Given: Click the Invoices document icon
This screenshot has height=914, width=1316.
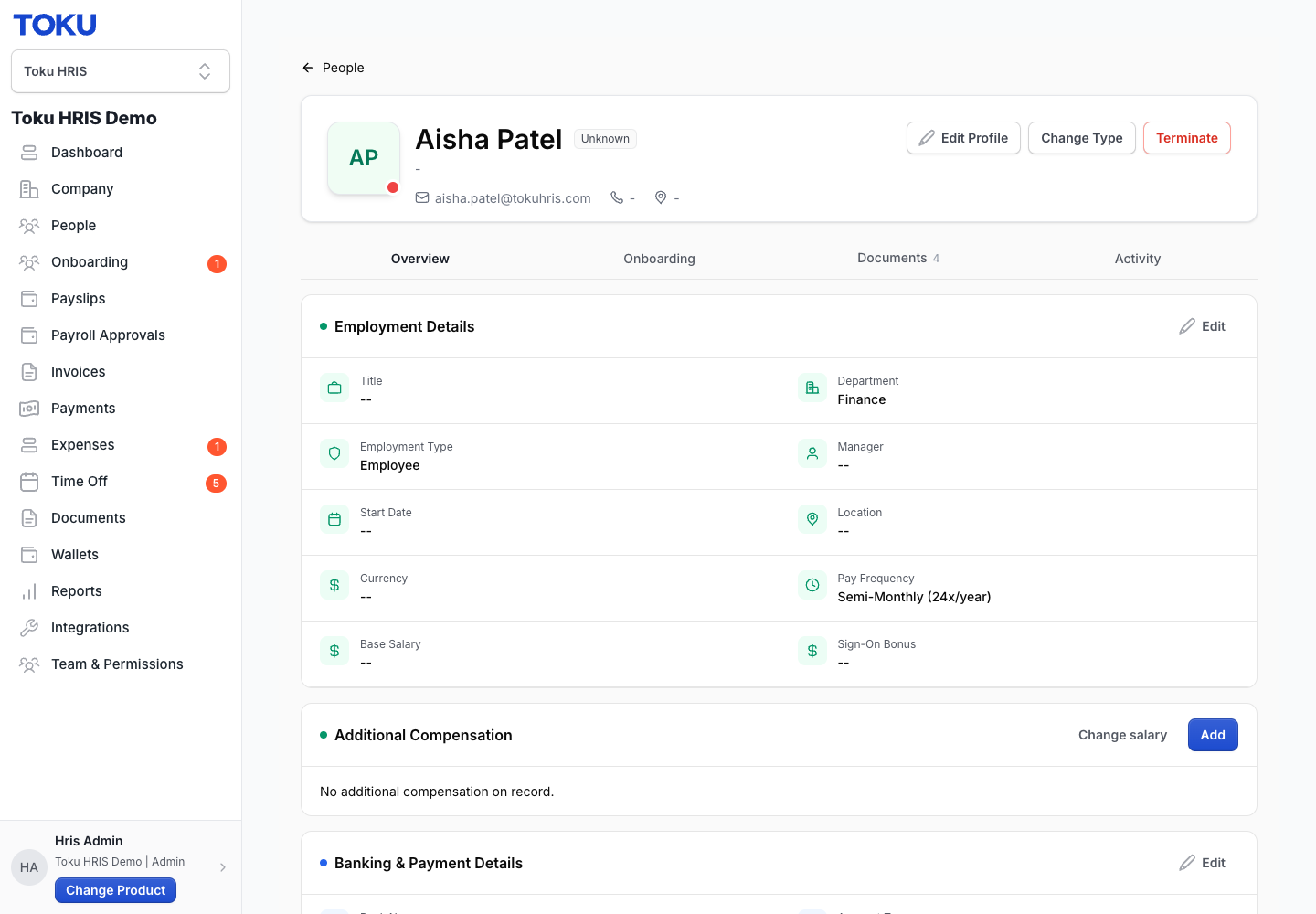Looking at the screenshot, I should tap(29, 372).
